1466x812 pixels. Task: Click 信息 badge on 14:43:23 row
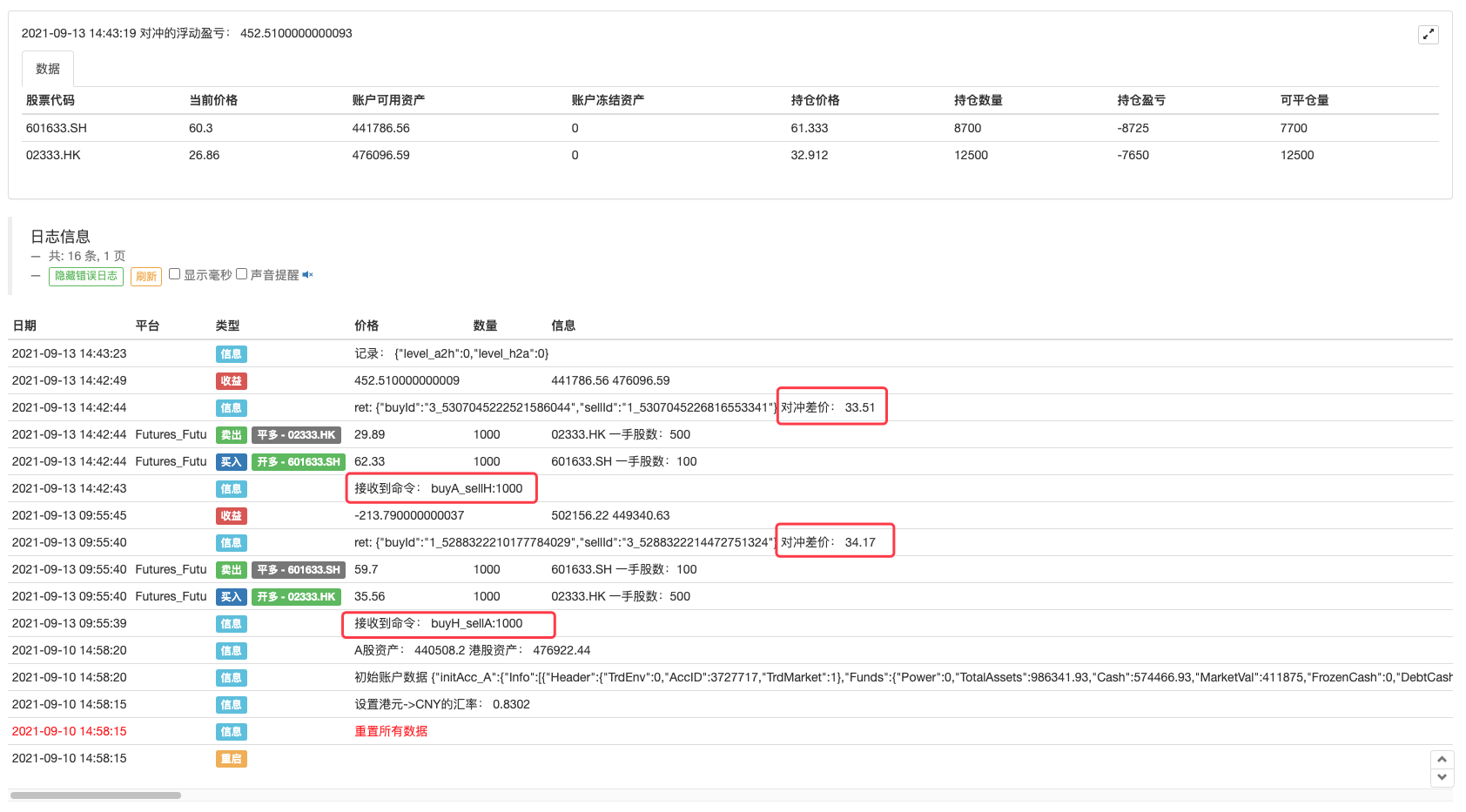[232, 354]
